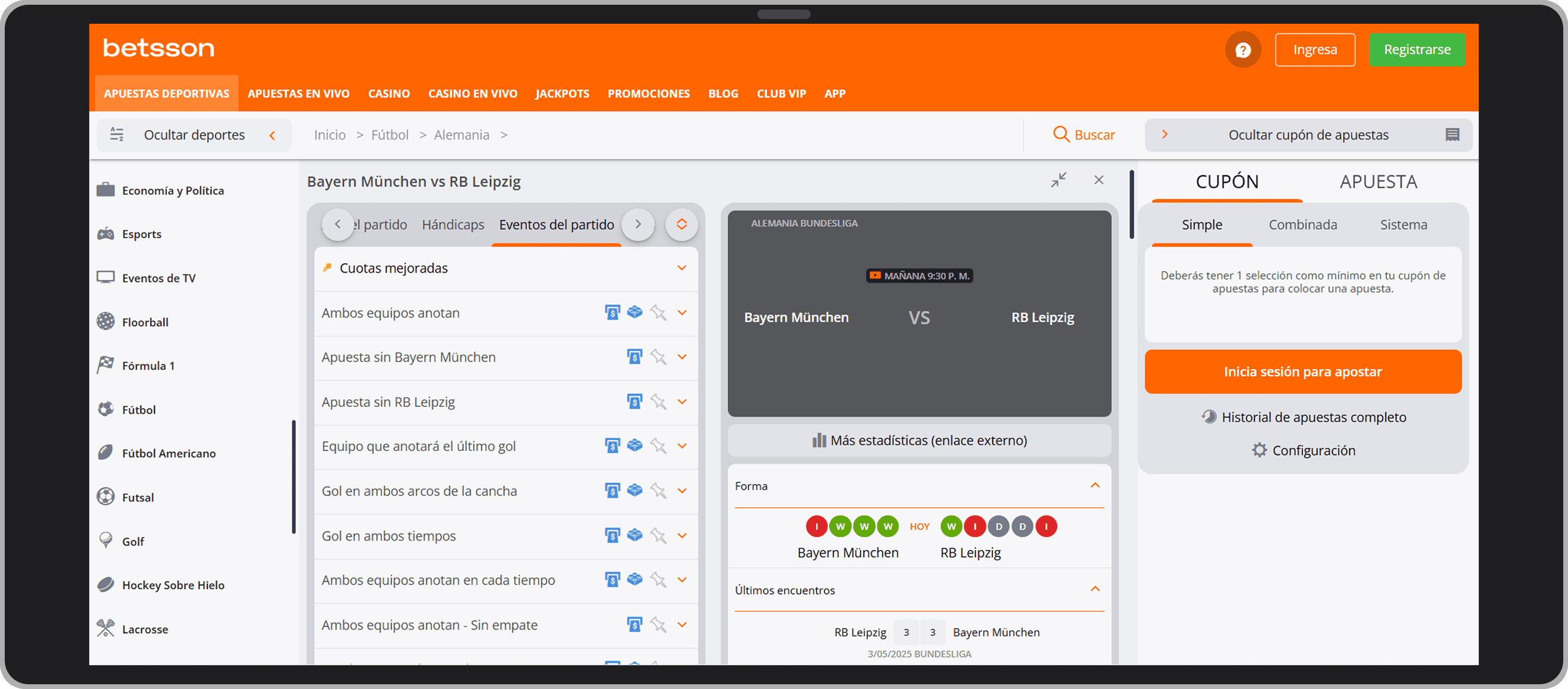This screenshot has height=689, width=1568.
Task: Select Sistema bet type tab
Action: tap(1403, 225)
